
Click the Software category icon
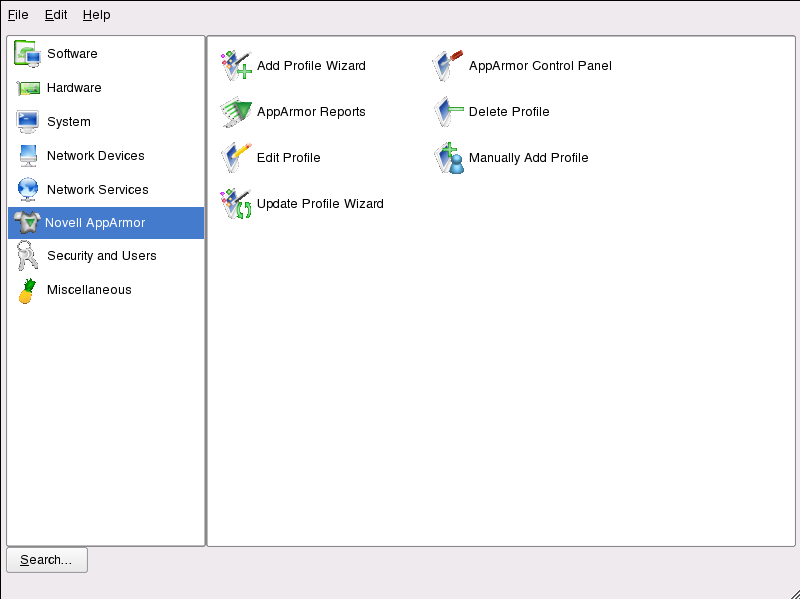[x=28, y=54]
